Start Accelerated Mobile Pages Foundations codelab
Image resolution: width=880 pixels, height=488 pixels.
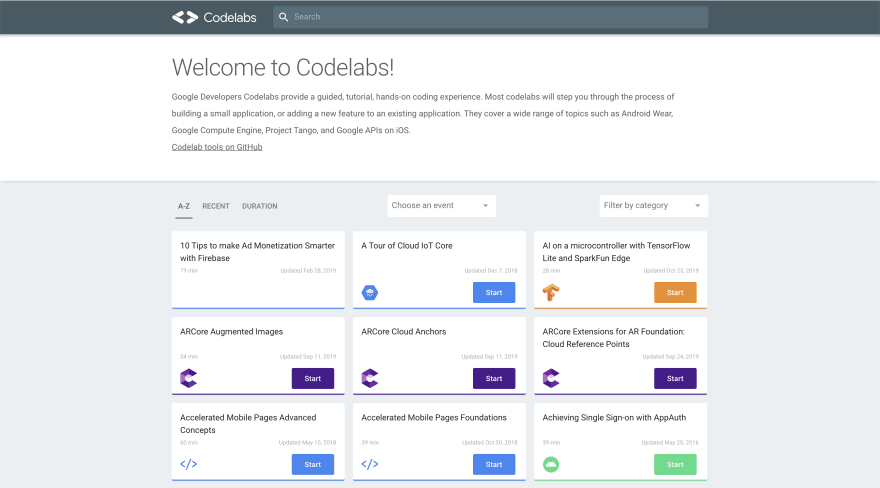coord(494,464)
